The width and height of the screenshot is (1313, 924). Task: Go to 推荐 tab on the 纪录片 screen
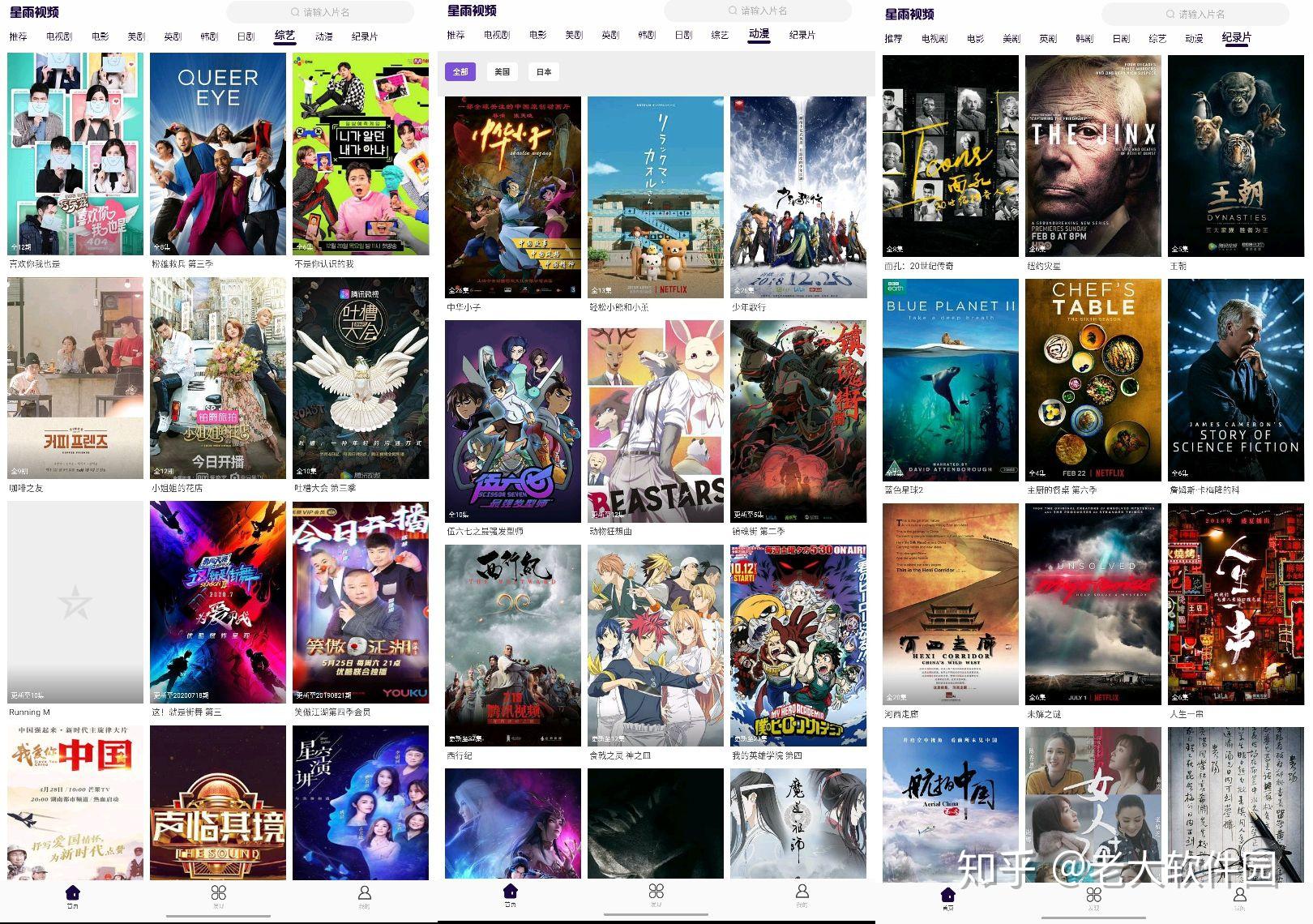pos(893,38)
